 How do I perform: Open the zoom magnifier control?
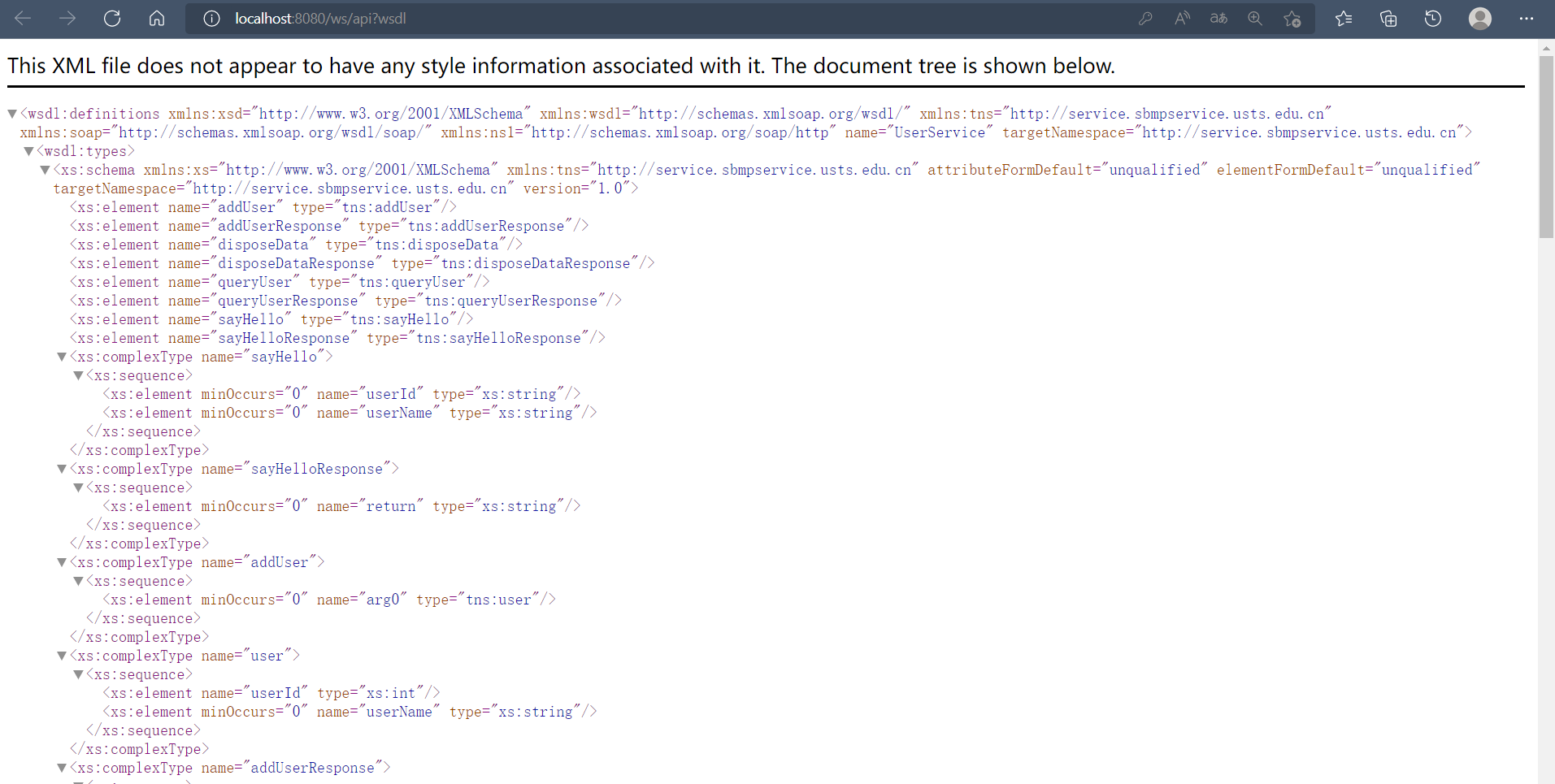tap(1255, 18)
